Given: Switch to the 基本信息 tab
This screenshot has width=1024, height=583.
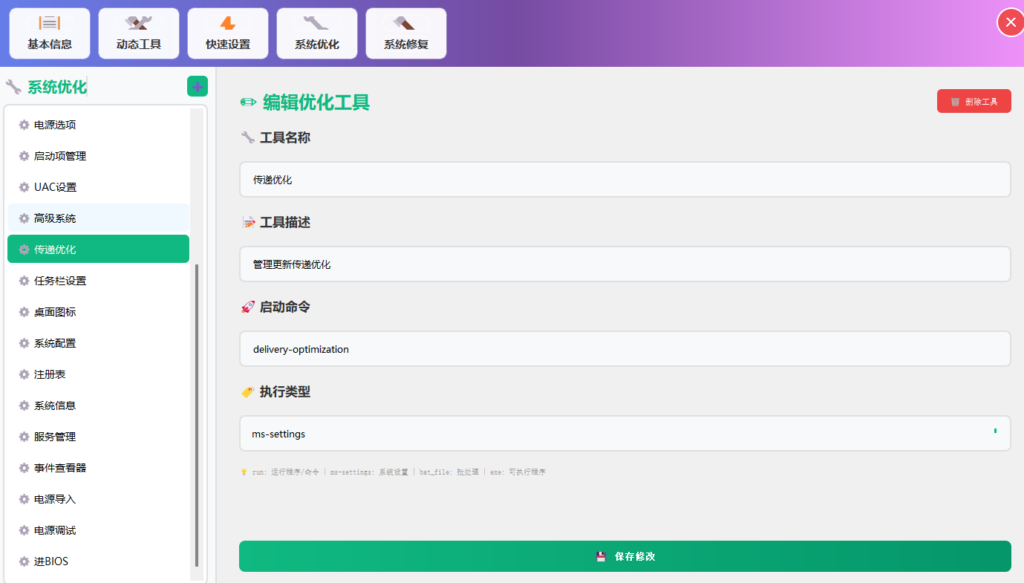Looking at the screenshot, I should pos(49,34).
